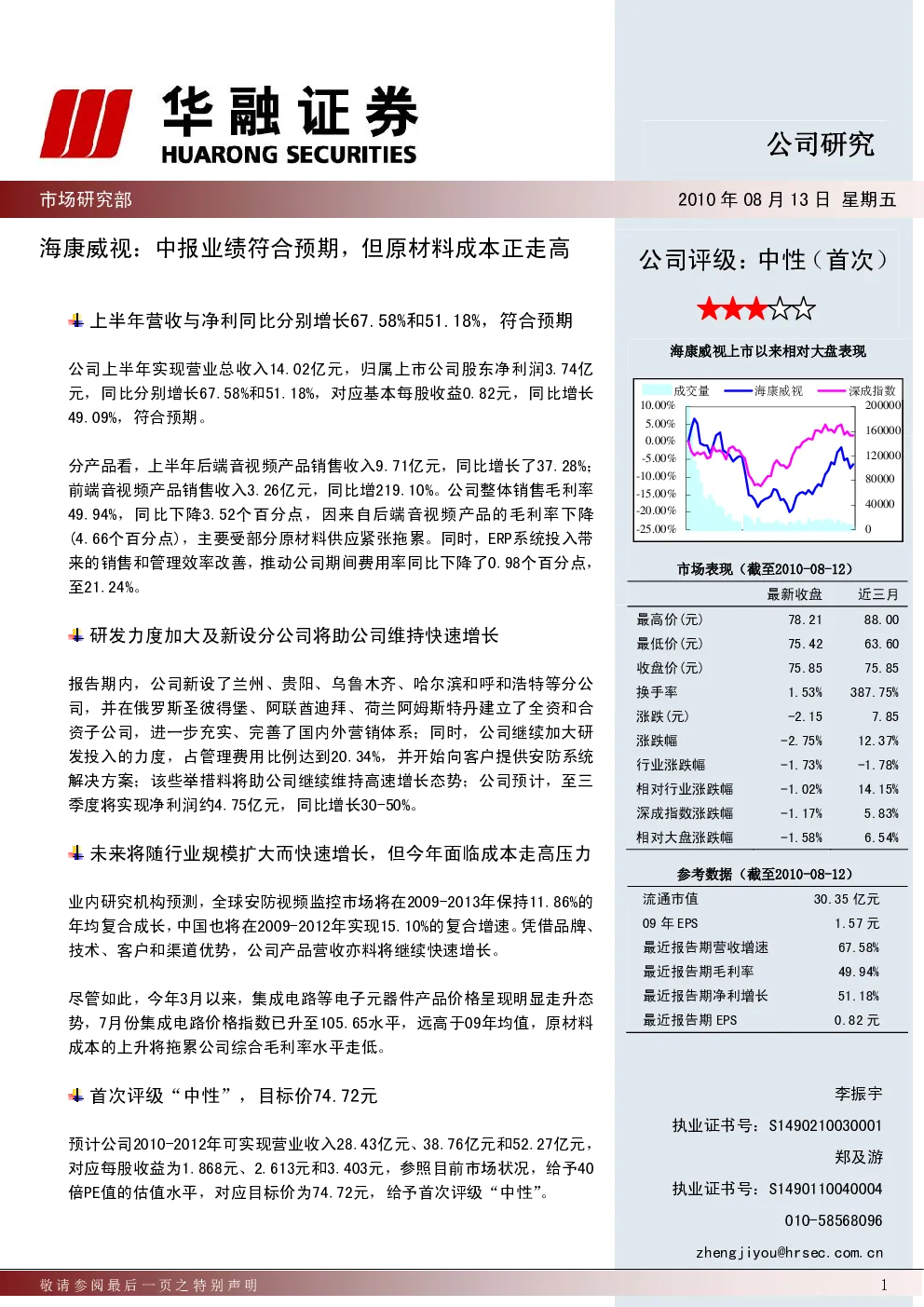Click heading 参考数据（截至2010-08-12）
This screenshot has height=1307, width=924.
pos(765,875)
